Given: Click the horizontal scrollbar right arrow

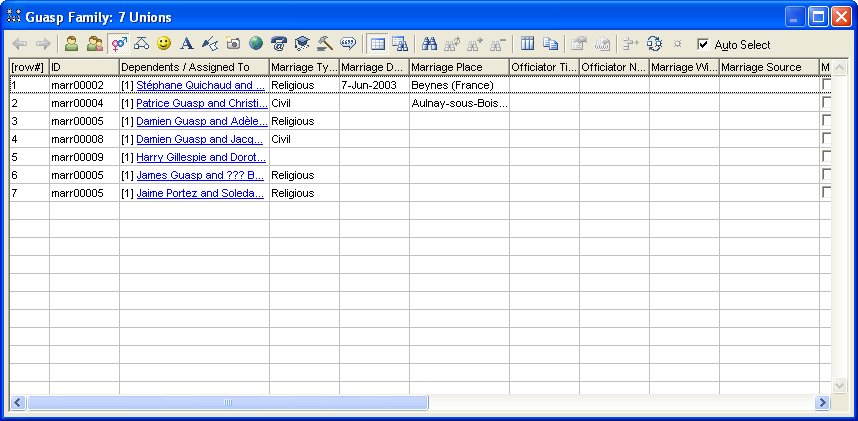Looking at the screenshot, I should pyautogui.click(x=822, y=402).
